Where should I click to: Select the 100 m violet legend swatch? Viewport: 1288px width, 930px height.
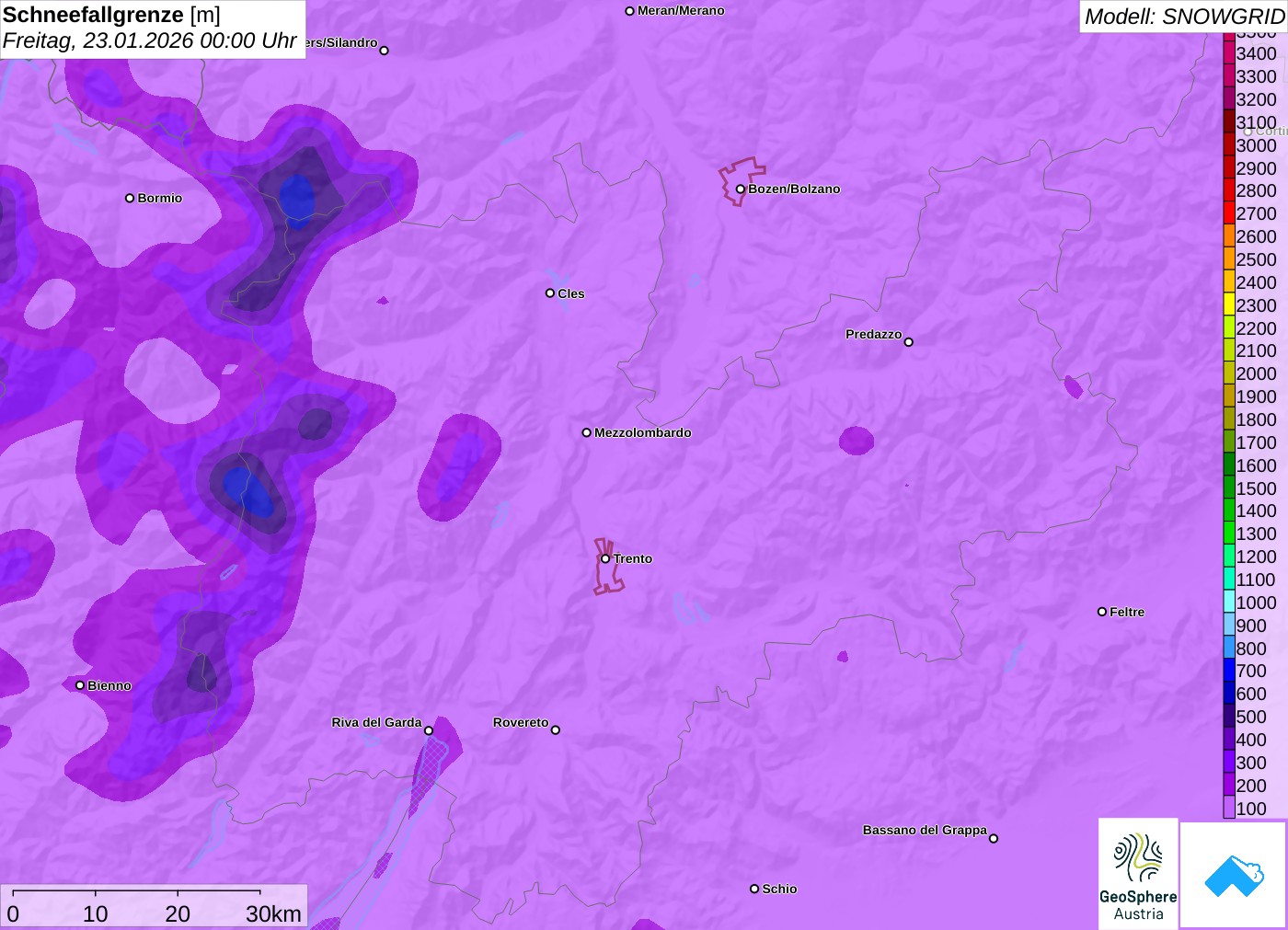tap(1229, 809)
